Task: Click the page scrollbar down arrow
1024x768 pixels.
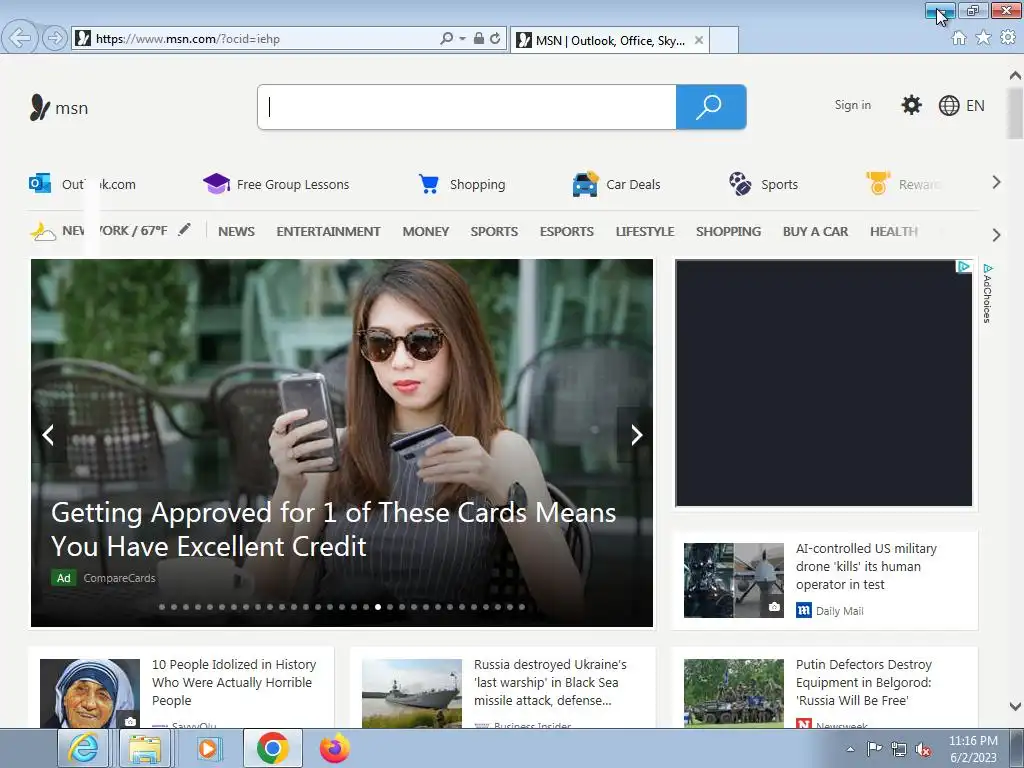Action: coord(1015,706)
